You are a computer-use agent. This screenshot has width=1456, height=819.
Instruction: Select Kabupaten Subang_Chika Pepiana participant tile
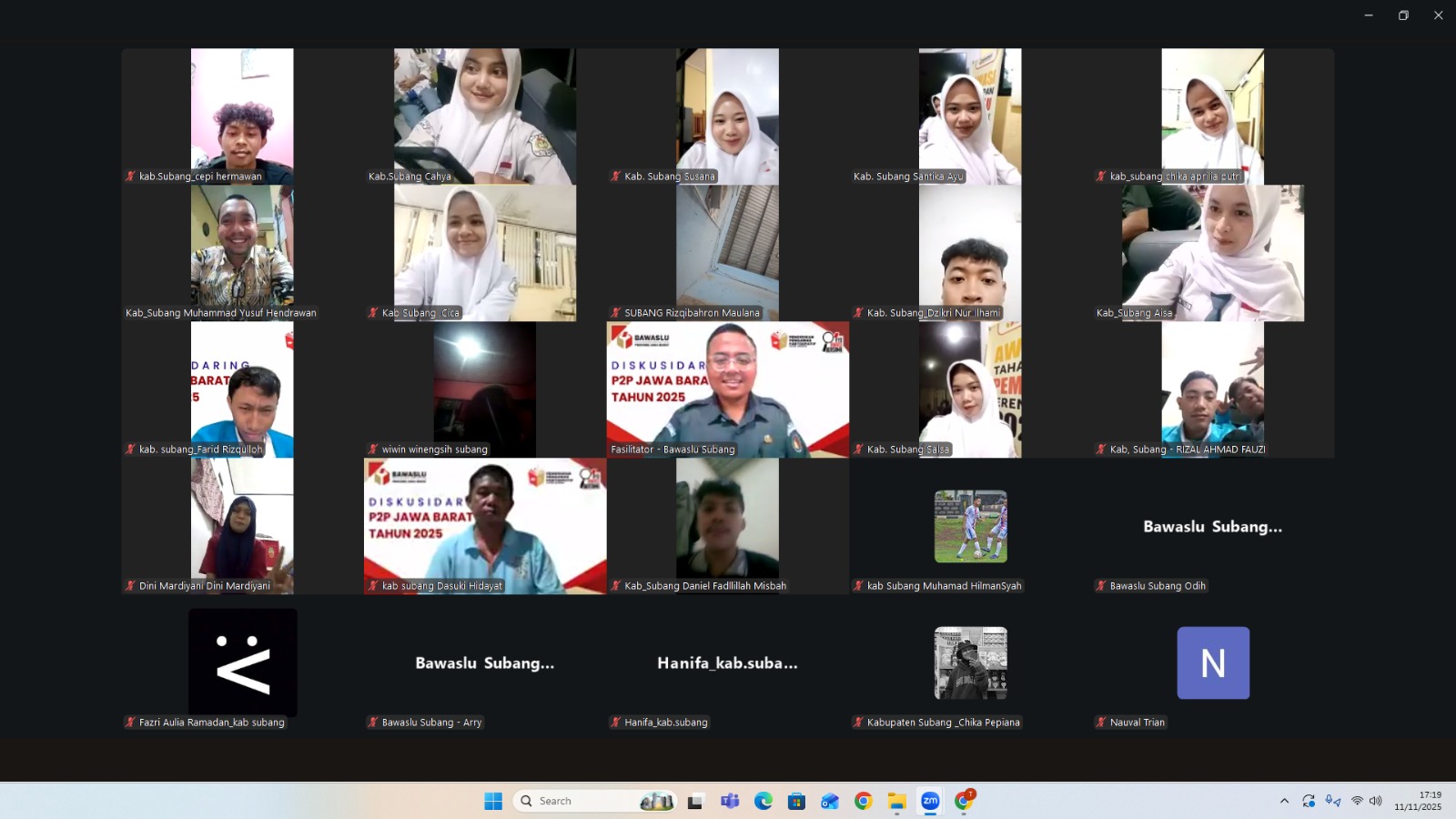tap(970, 663)
